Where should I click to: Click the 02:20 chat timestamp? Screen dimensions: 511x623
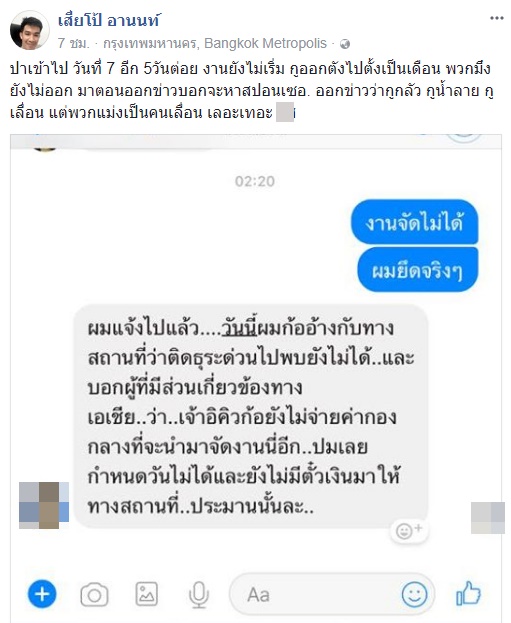click(255, 181)
